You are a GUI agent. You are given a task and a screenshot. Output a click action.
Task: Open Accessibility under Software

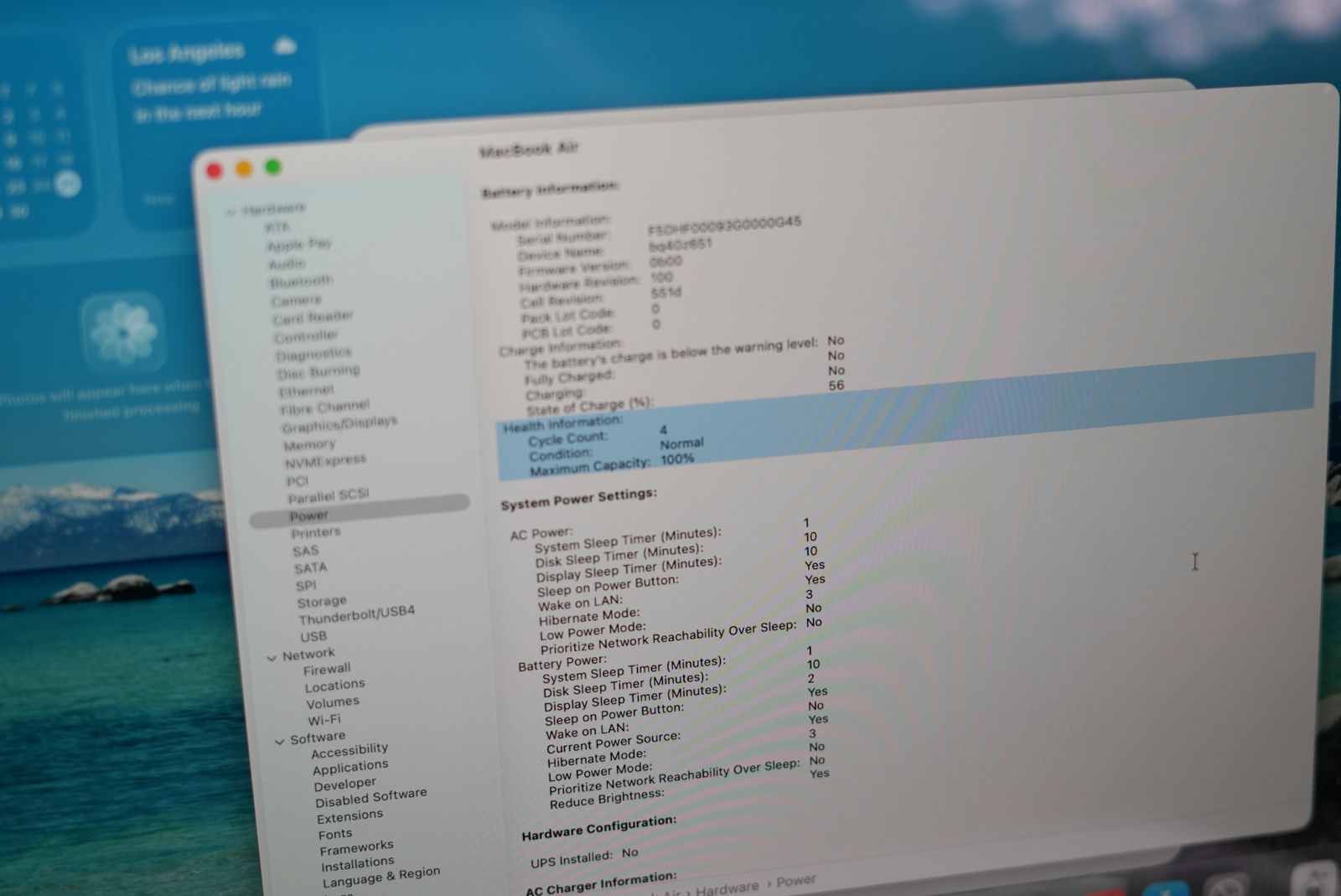coord(349,749)
